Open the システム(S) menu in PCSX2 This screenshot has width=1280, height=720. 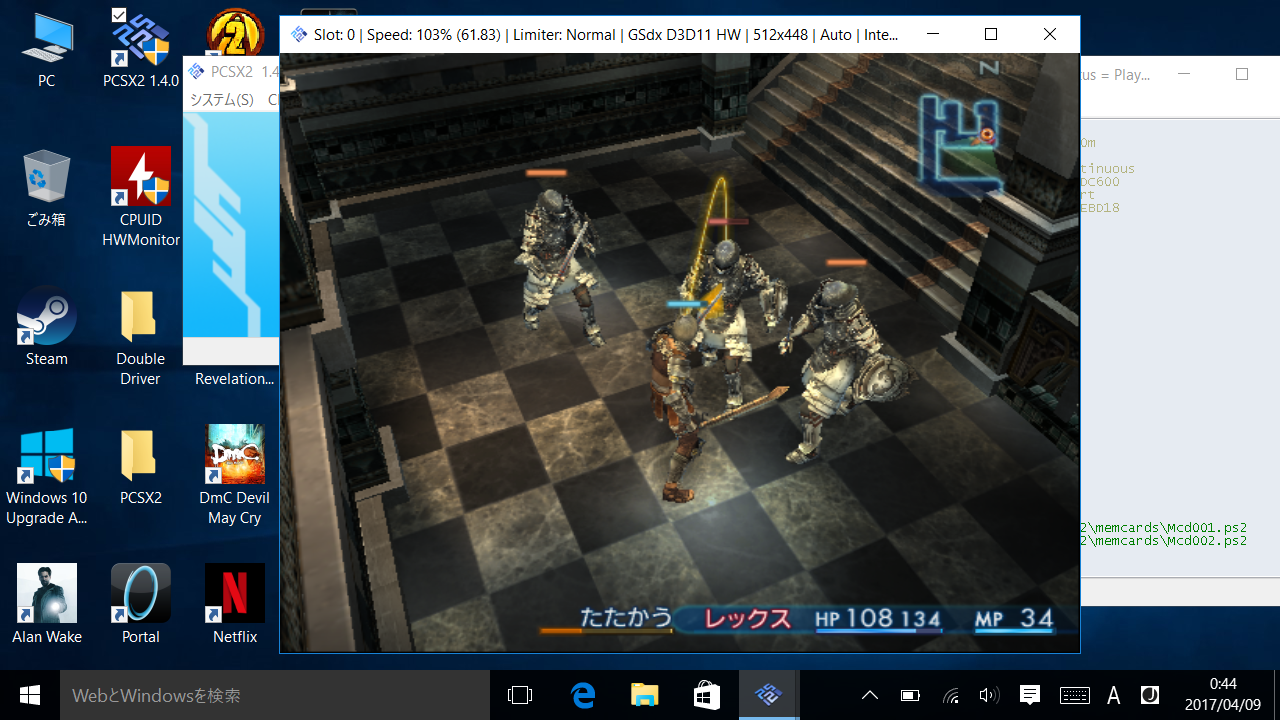tap(222, 100)
